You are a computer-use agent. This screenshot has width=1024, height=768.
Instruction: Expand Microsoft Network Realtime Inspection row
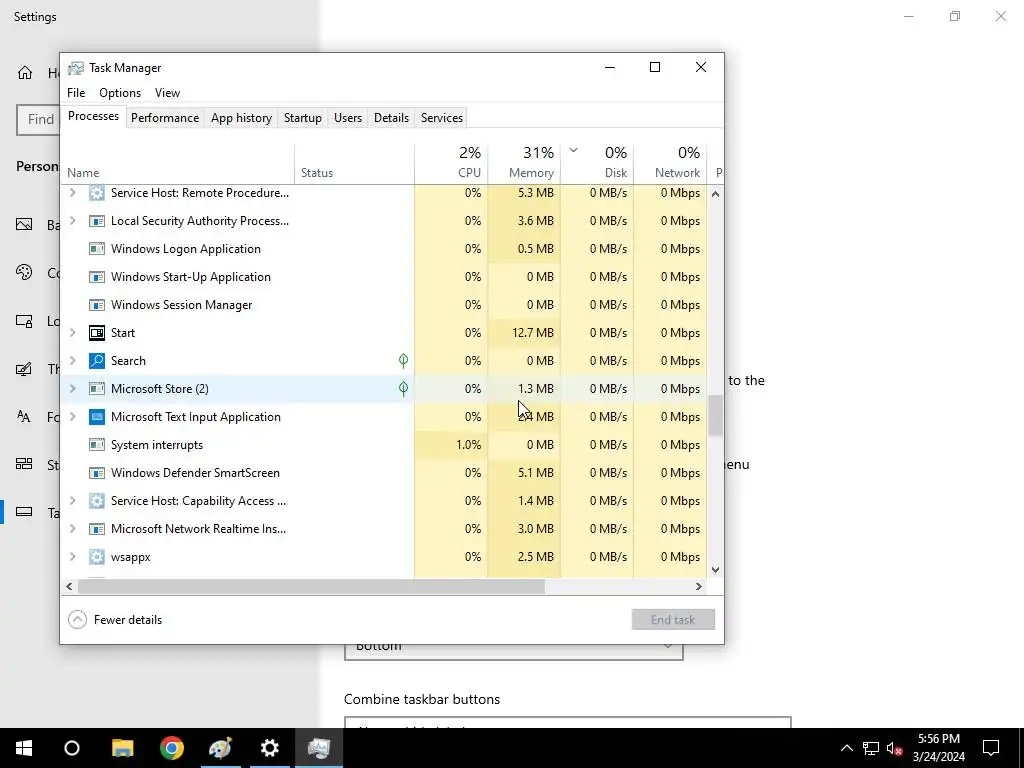click(x=72, y=529)
